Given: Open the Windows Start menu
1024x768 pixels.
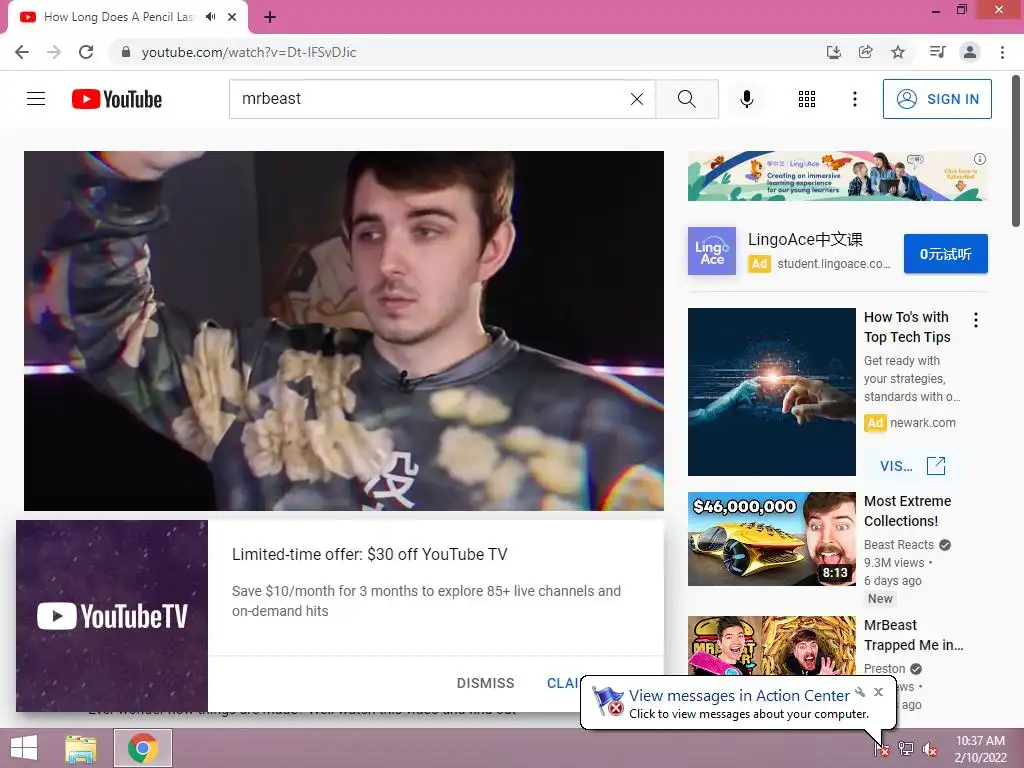Looking at the screenshot, I should click(x=24, y=748).
